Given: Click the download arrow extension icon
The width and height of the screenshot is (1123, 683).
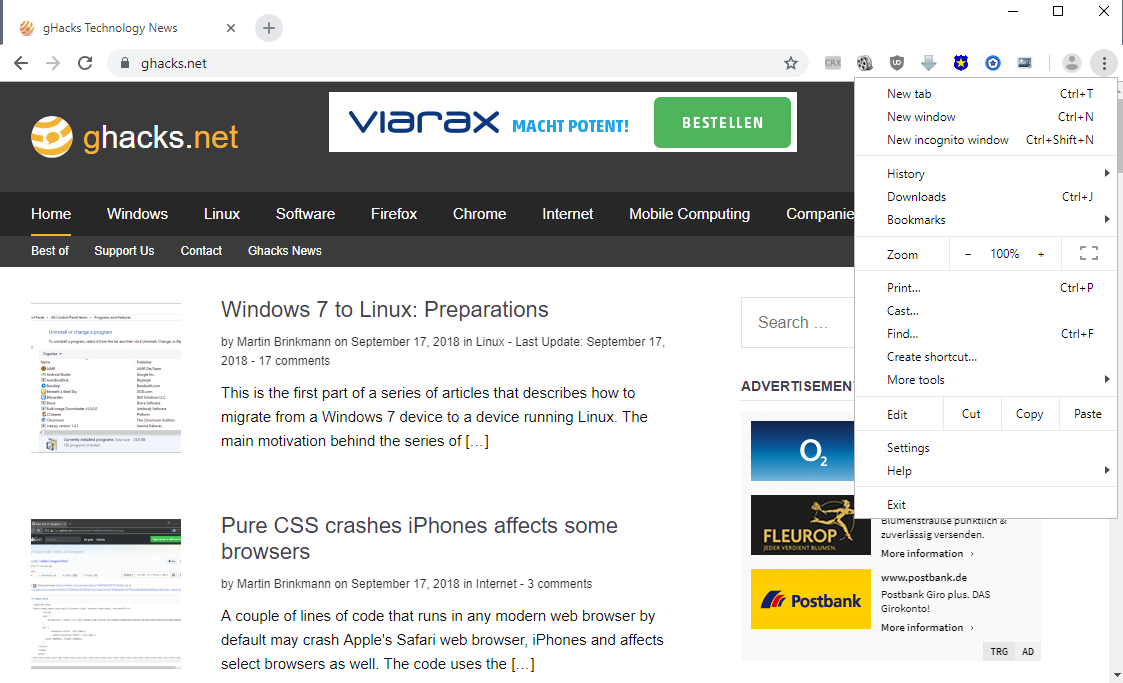Looking at the screenshot, I should tap(929, 63).
